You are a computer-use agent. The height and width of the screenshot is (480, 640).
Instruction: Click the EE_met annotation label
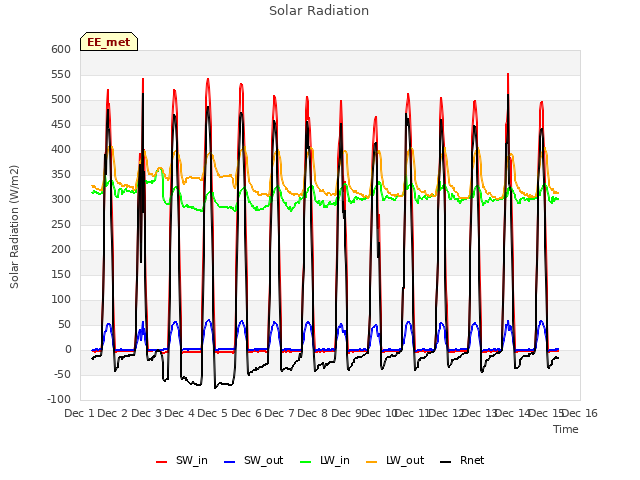click(x=109, y=42)
